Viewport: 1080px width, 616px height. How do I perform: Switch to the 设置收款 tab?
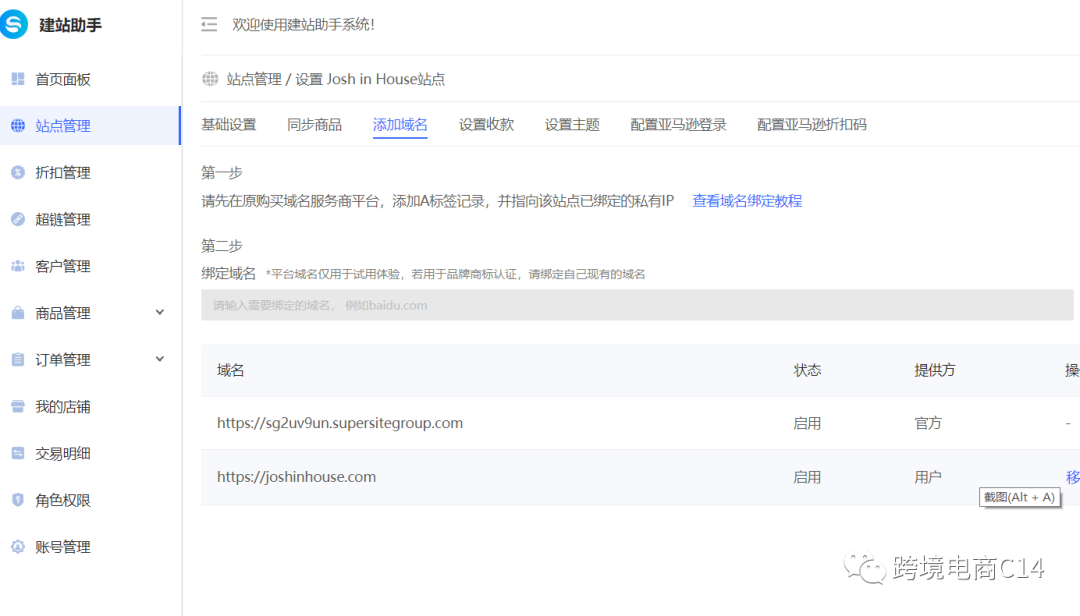[x=486, y=125]
